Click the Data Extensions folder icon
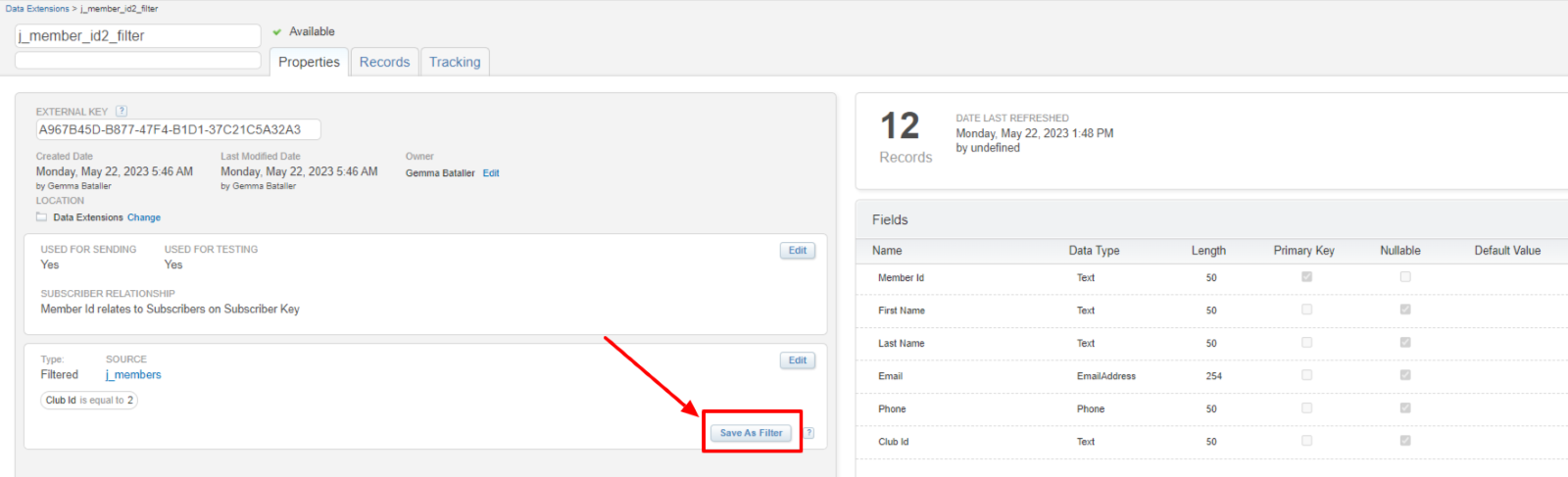 tap(42, 217)
